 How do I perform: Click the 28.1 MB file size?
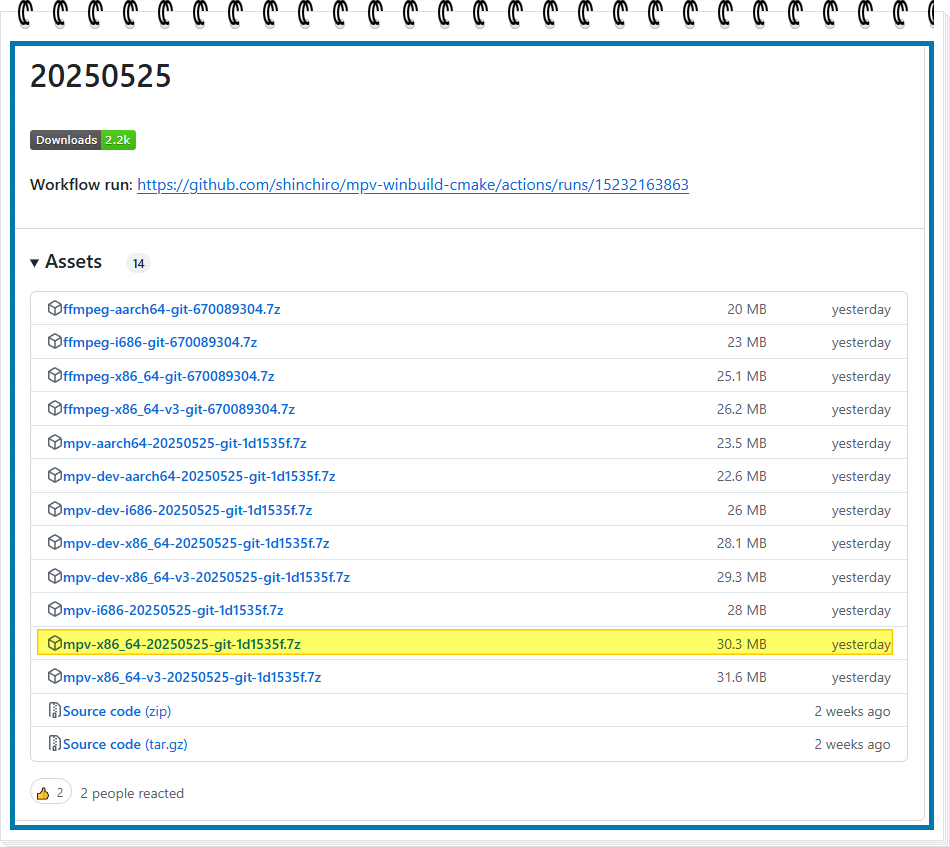742,543
